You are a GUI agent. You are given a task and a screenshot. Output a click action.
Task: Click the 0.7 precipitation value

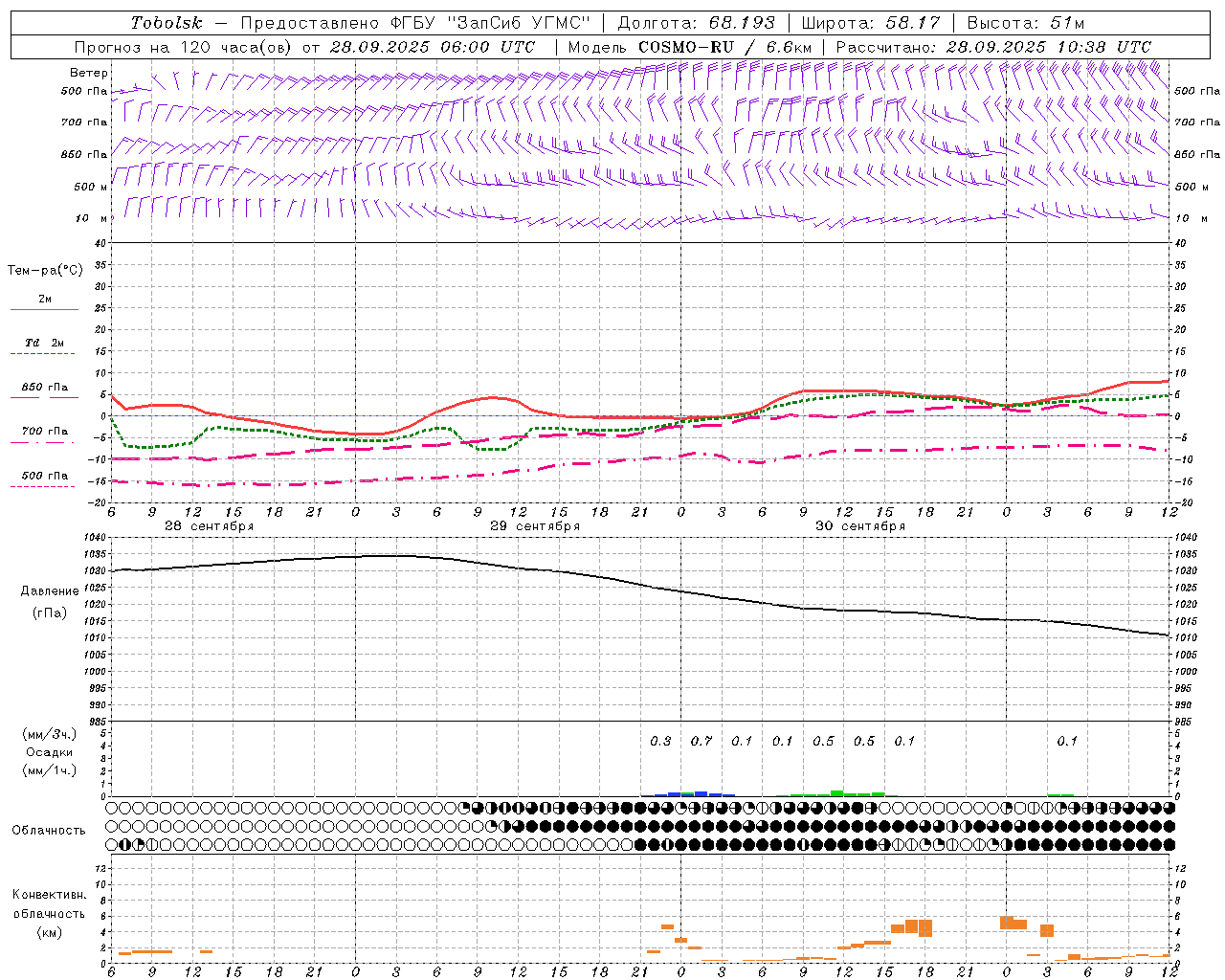702,741
